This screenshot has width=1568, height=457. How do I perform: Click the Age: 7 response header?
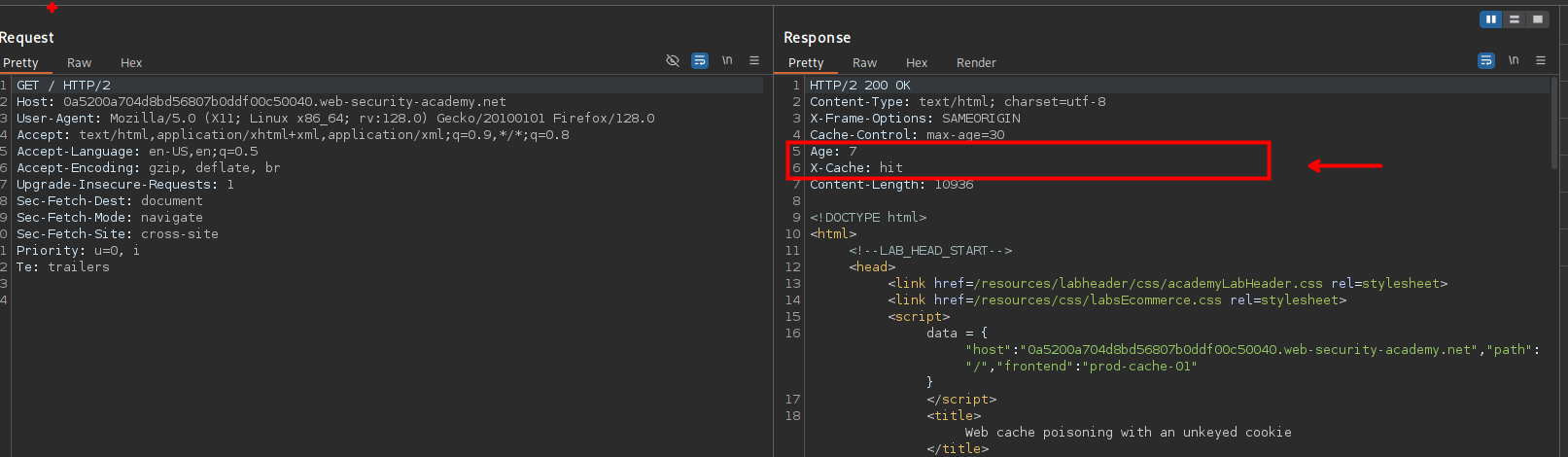(833, 152)
